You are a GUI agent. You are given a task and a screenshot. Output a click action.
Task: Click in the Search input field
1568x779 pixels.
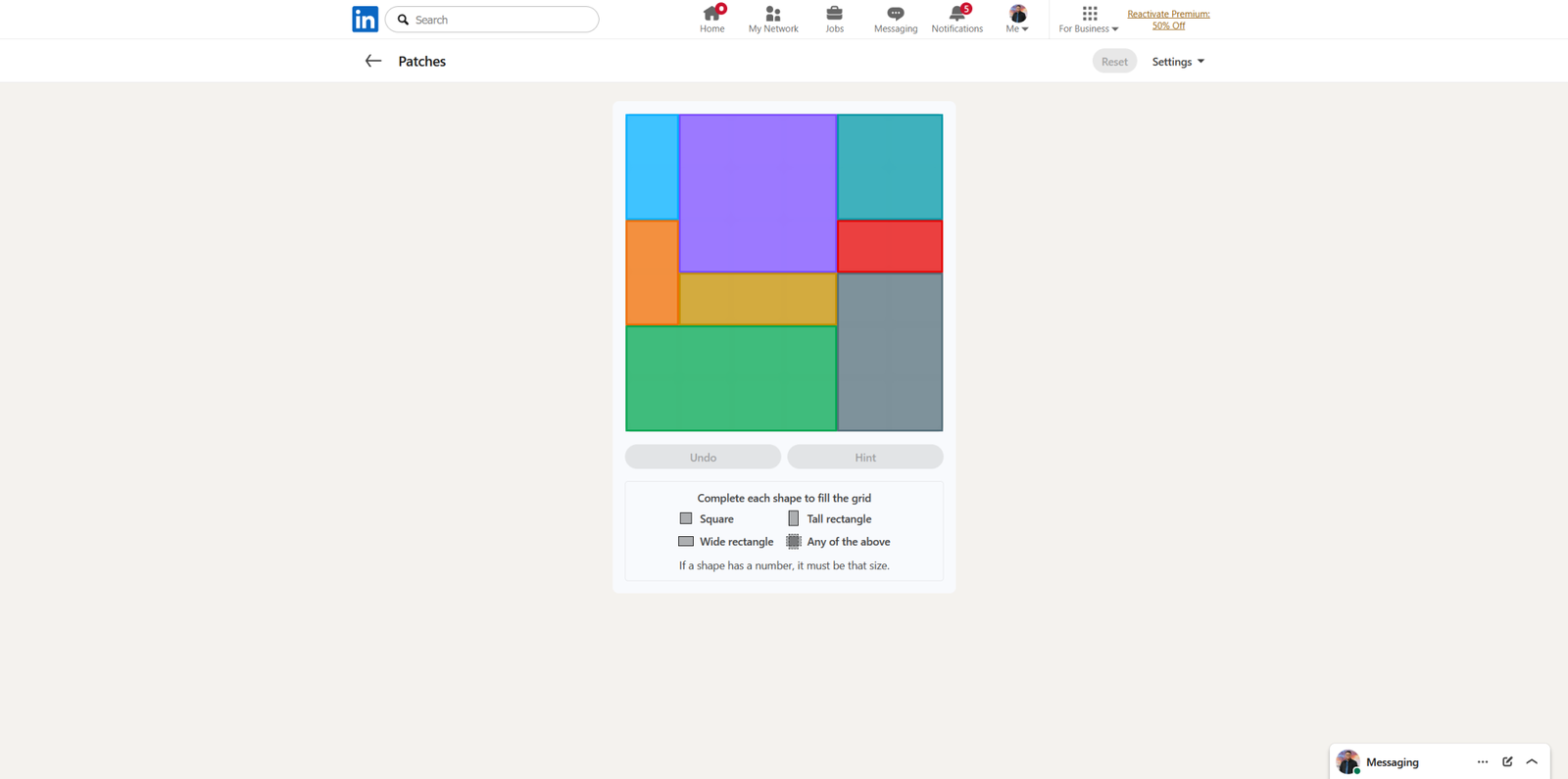[500, 20]
